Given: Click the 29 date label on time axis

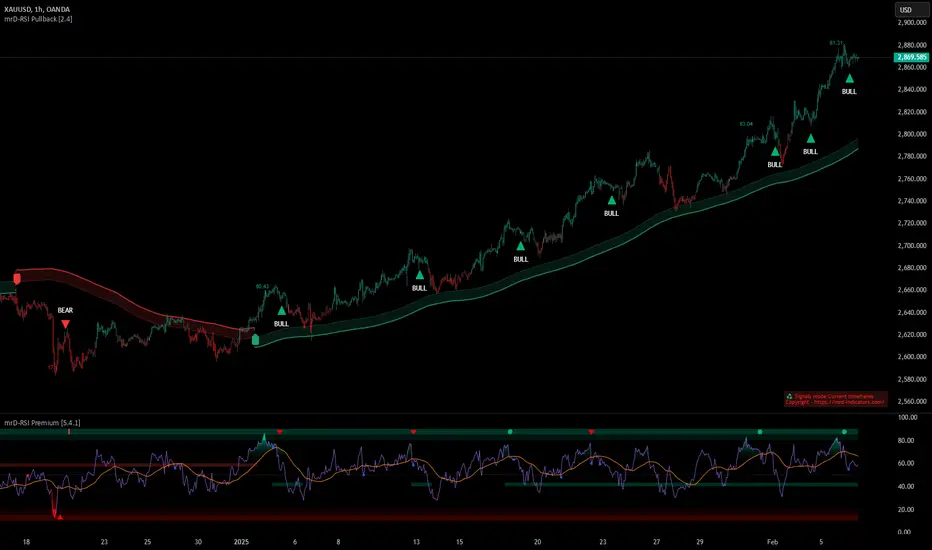Looking at the screenshot, I should (700, 542).
